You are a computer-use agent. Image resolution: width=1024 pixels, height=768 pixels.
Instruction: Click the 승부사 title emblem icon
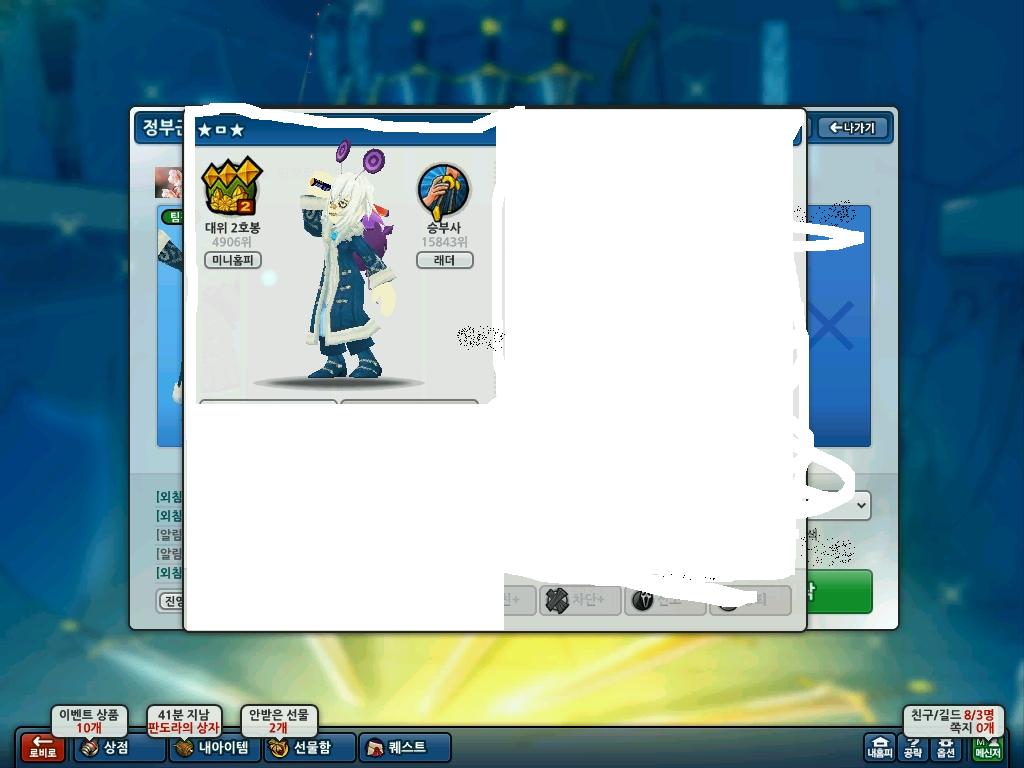pos(443,191)
